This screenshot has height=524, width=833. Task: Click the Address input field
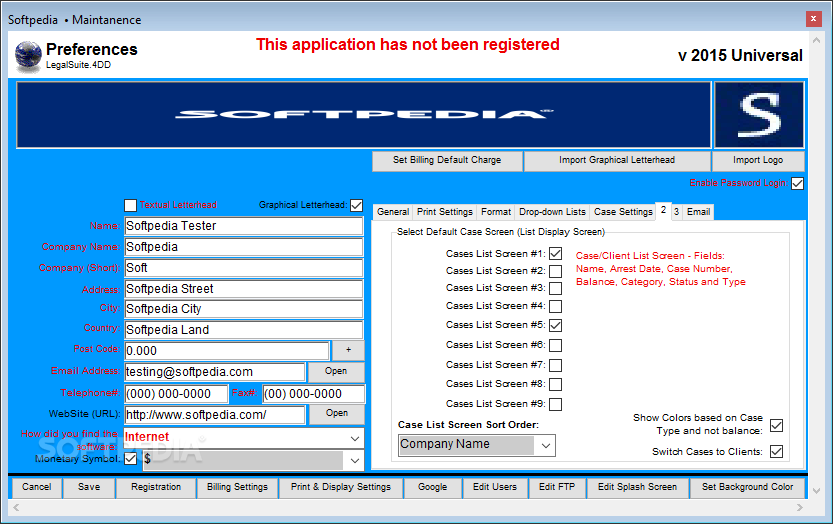pos(244,289)
